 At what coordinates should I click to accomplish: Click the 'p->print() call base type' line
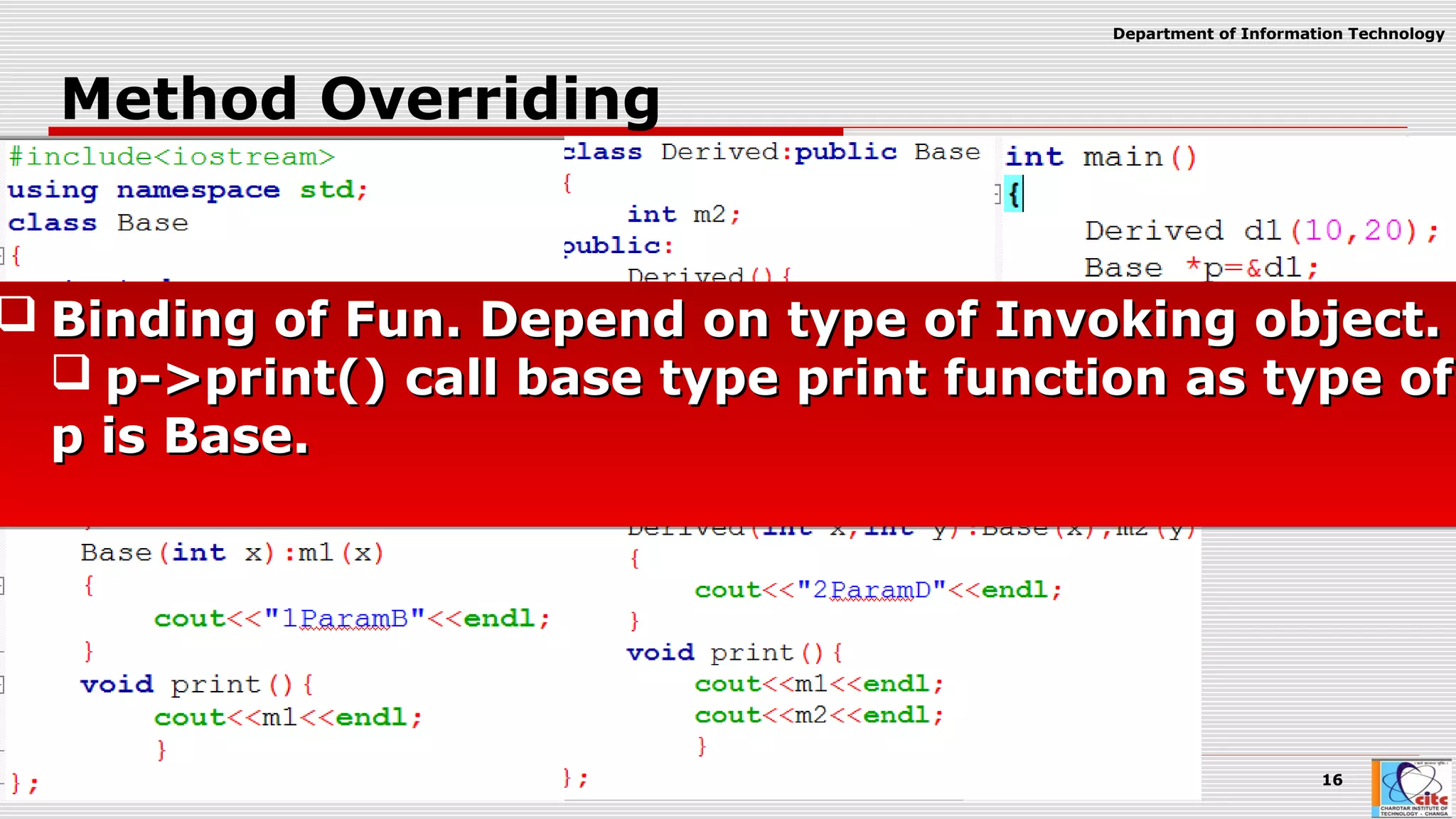pos(779,379)
